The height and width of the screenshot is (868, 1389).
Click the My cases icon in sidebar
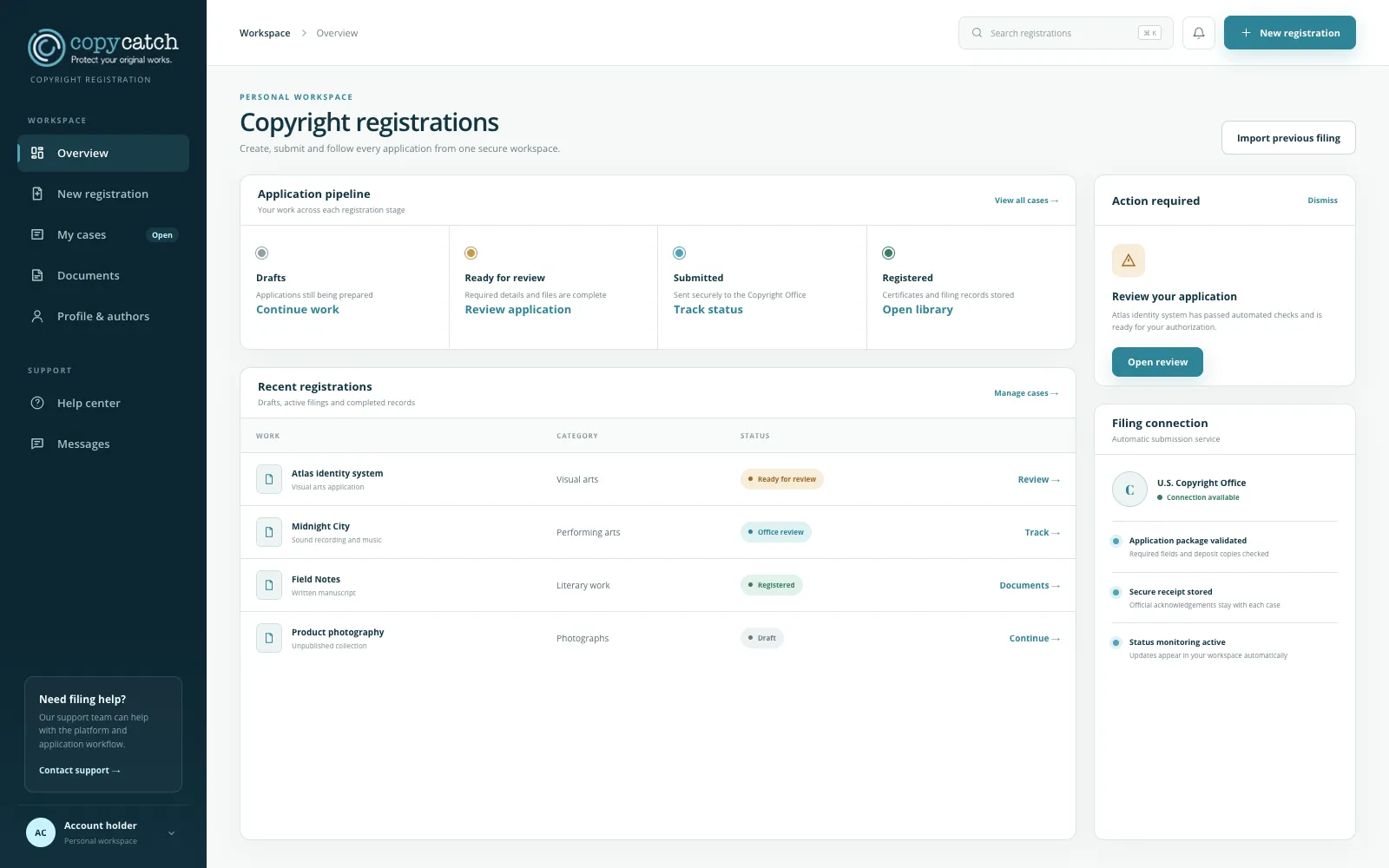coord(37,234)
